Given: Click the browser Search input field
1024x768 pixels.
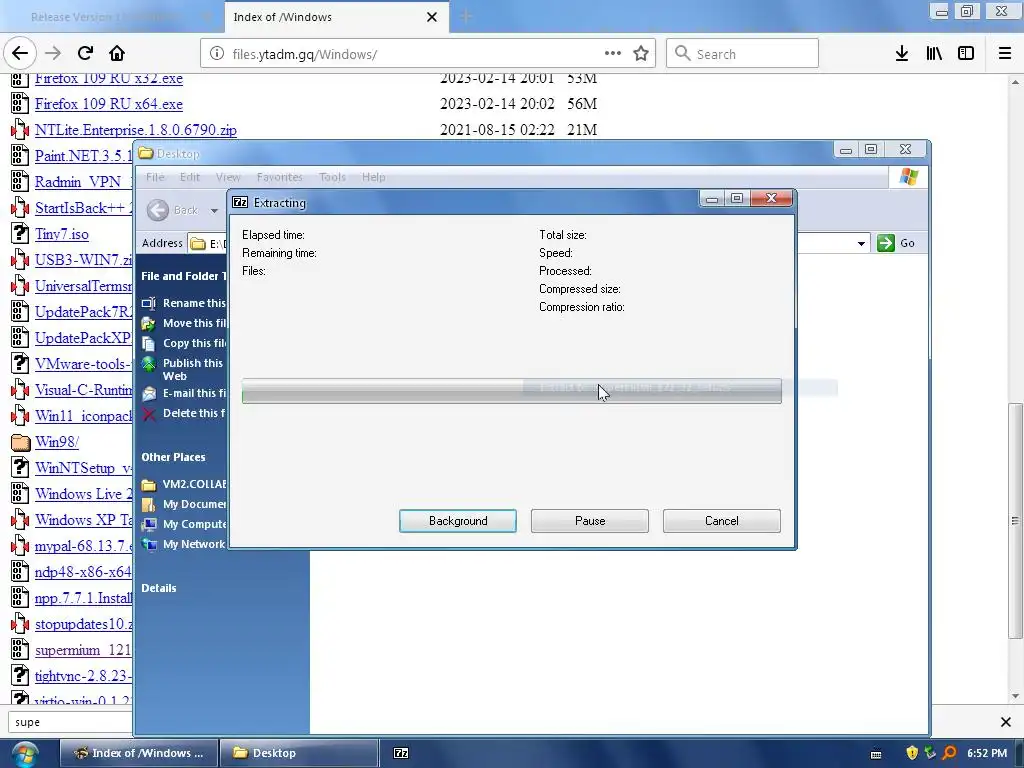Looking at the screenshot, I should (742, 54).
